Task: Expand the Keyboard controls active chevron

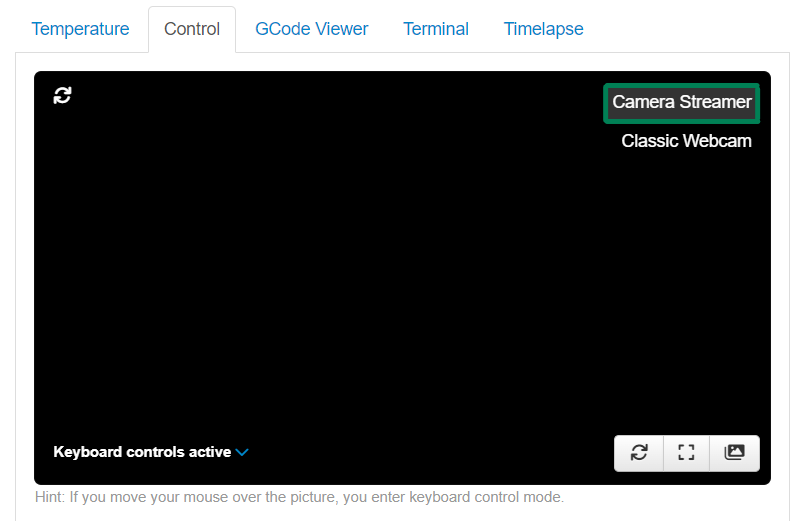Action: 242,452
